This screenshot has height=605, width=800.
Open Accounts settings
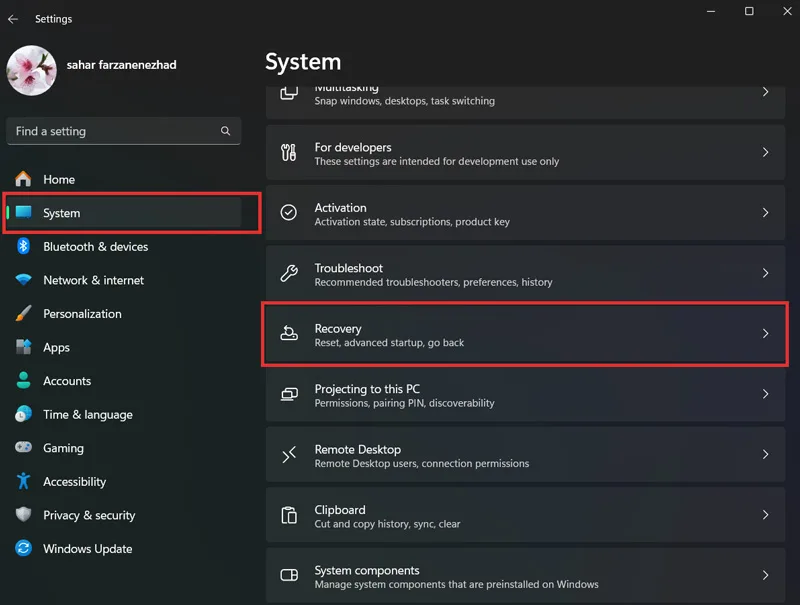[x=67, y=381]
